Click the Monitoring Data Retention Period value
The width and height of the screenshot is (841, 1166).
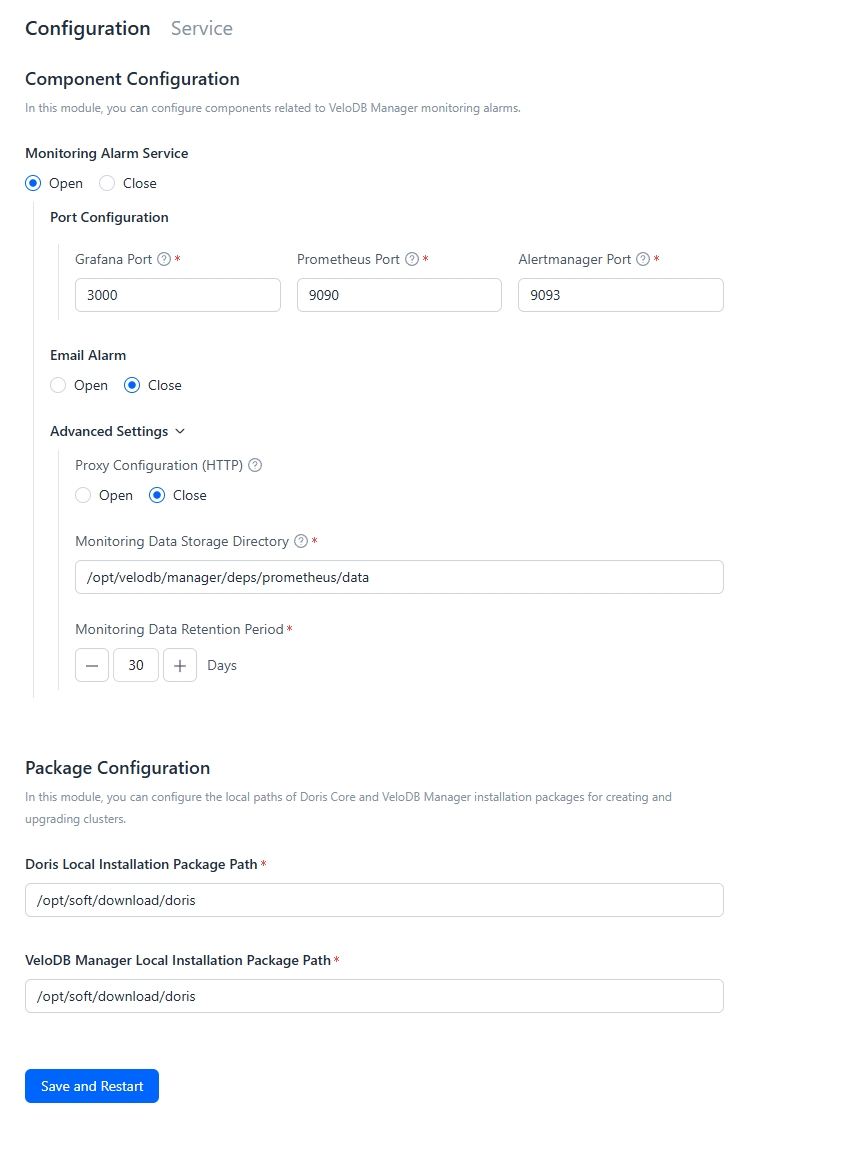(135, 665)
